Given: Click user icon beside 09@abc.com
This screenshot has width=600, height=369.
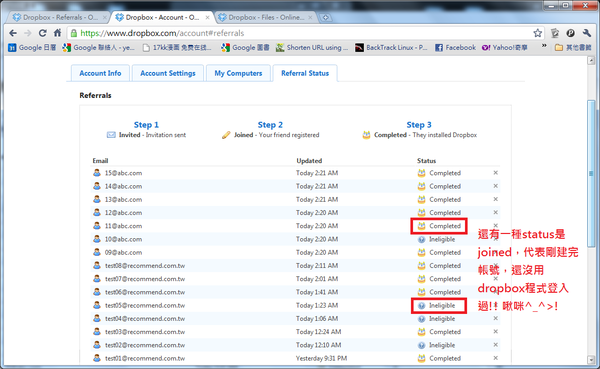Looking at the screenshot, I should point(97,252).
